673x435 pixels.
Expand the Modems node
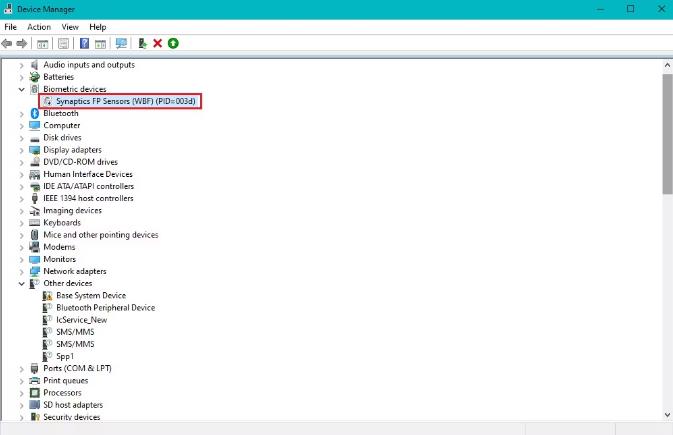tap(21, 247)
